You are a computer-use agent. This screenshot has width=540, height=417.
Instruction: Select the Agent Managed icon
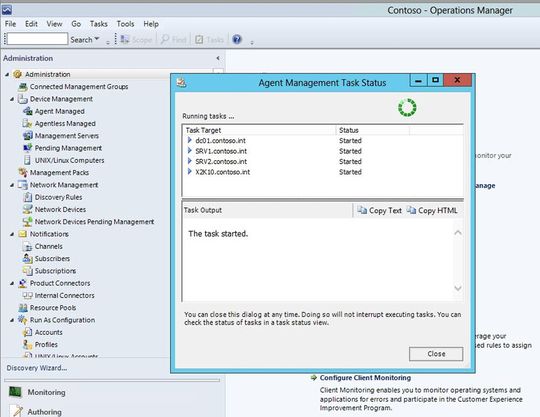click(x=28, y=111)
